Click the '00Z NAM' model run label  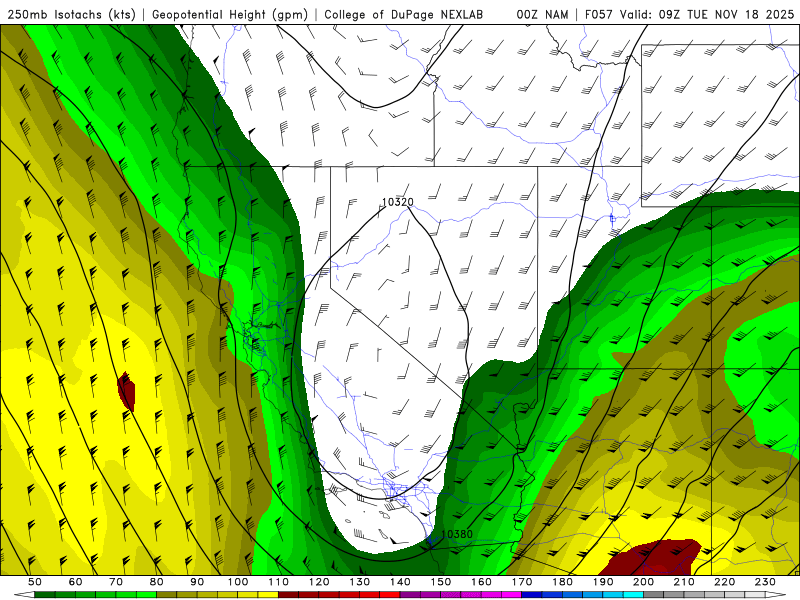(542, 15)
